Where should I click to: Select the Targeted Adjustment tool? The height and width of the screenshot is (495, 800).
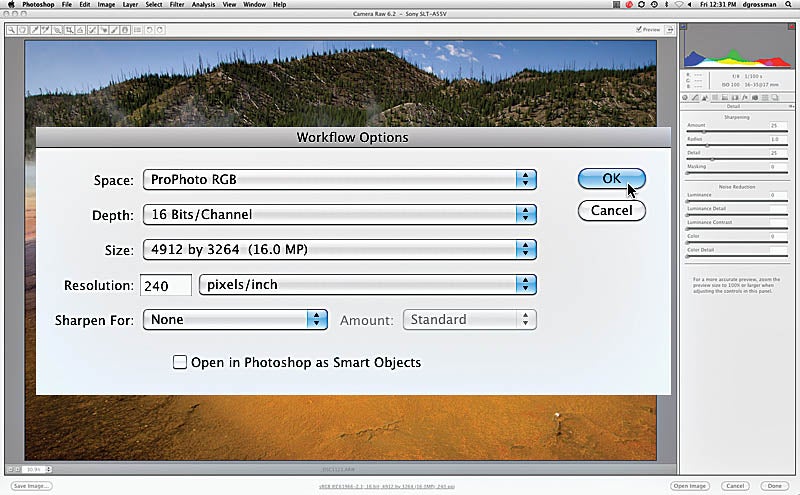pyautogui.click(x=57, y=30)
